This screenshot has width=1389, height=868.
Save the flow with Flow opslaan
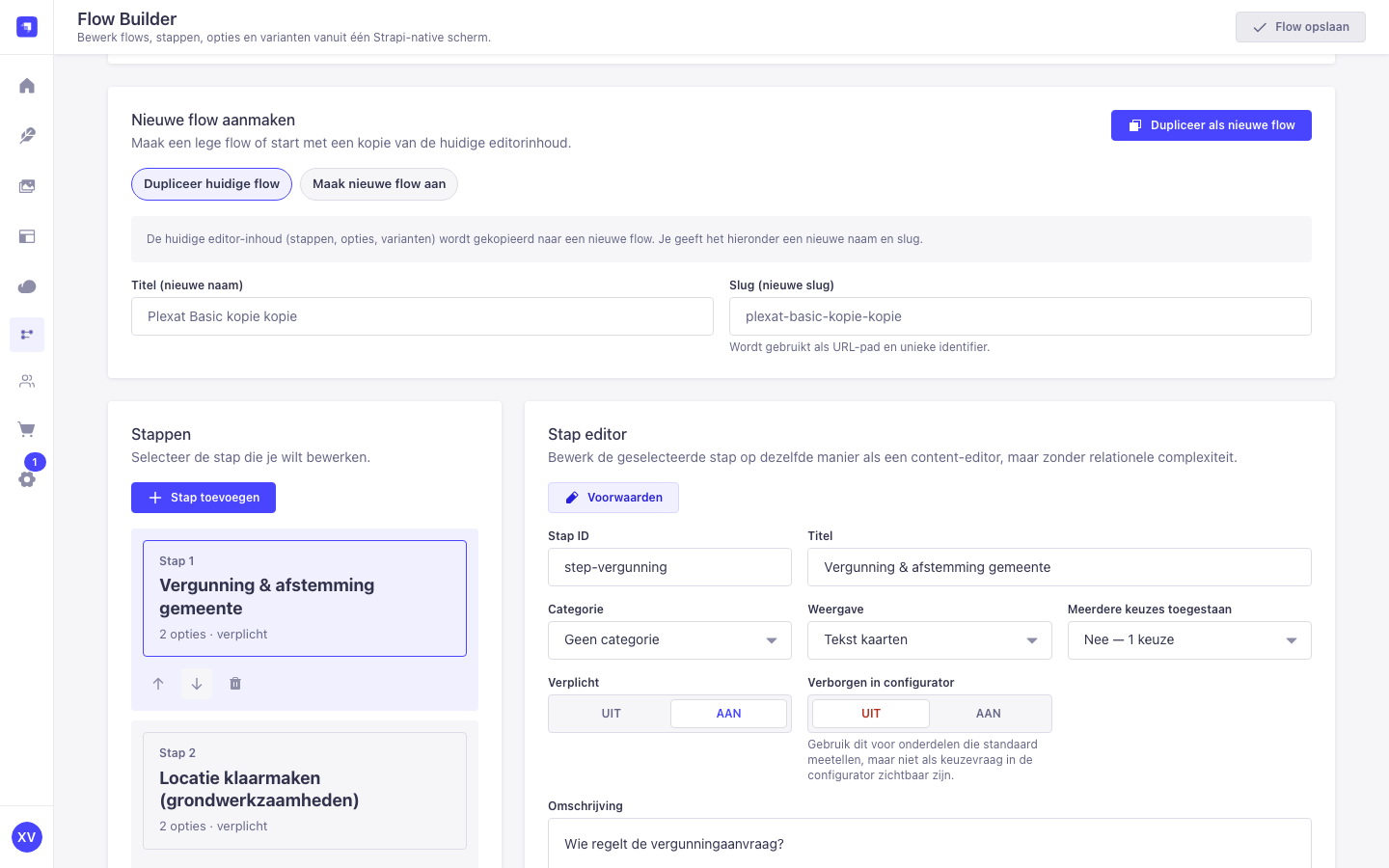click(x=1300, y=27)
